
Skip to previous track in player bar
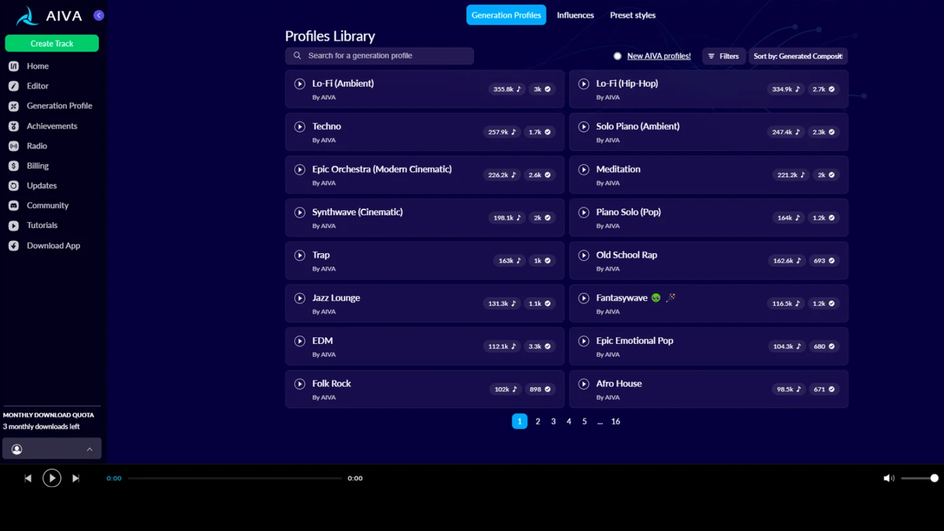tap(28, 478)
